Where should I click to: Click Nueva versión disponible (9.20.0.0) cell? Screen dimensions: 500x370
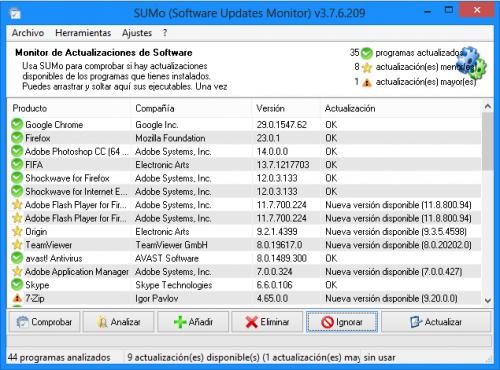391,298
